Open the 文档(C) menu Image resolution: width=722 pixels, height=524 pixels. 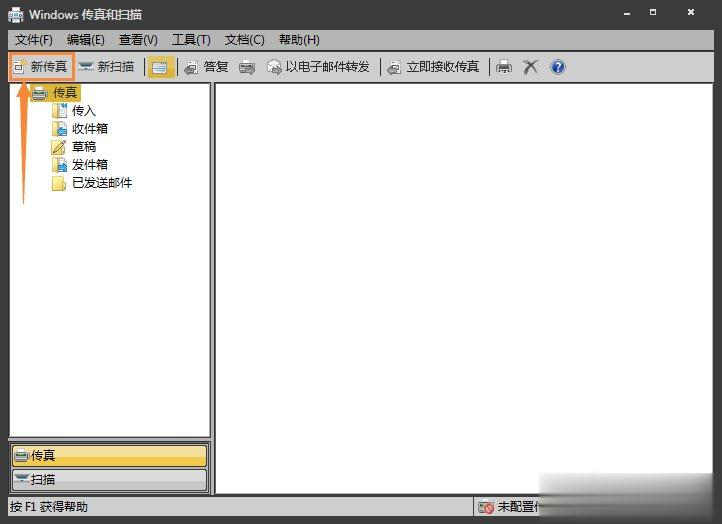[x=244, y=40]
